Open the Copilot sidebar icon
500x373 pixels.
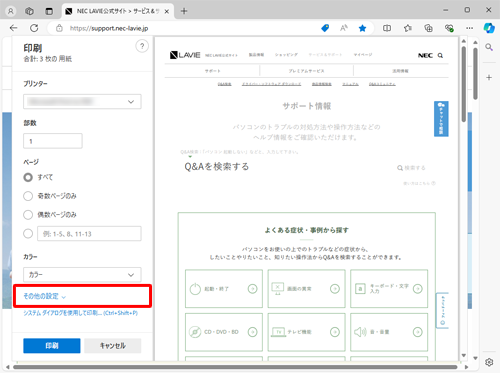(x=489, y=28)
